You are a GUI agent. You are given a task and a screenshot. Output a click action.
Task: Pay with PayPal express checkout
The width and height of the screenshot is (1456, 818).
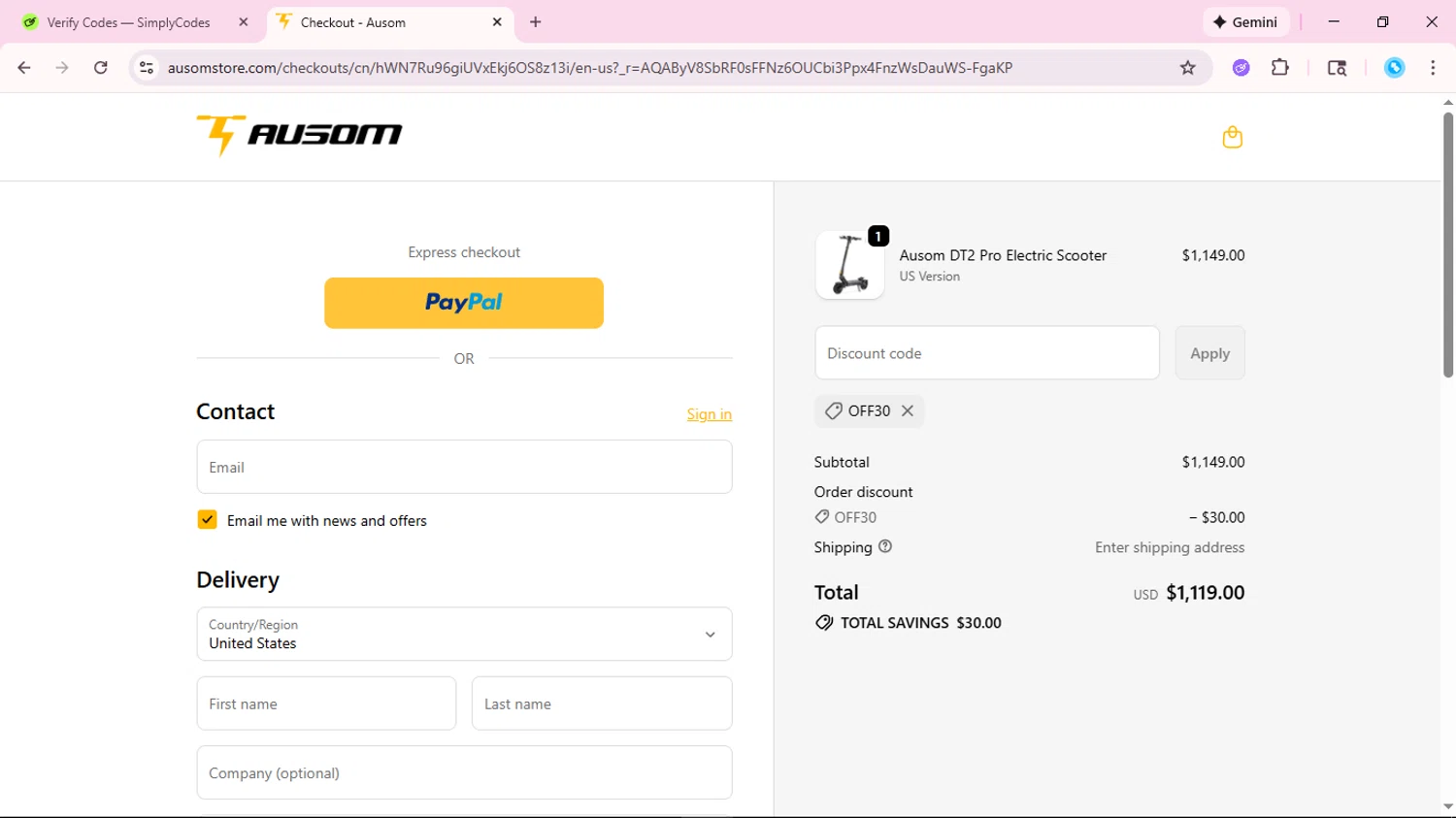click(x=464, y=303)
